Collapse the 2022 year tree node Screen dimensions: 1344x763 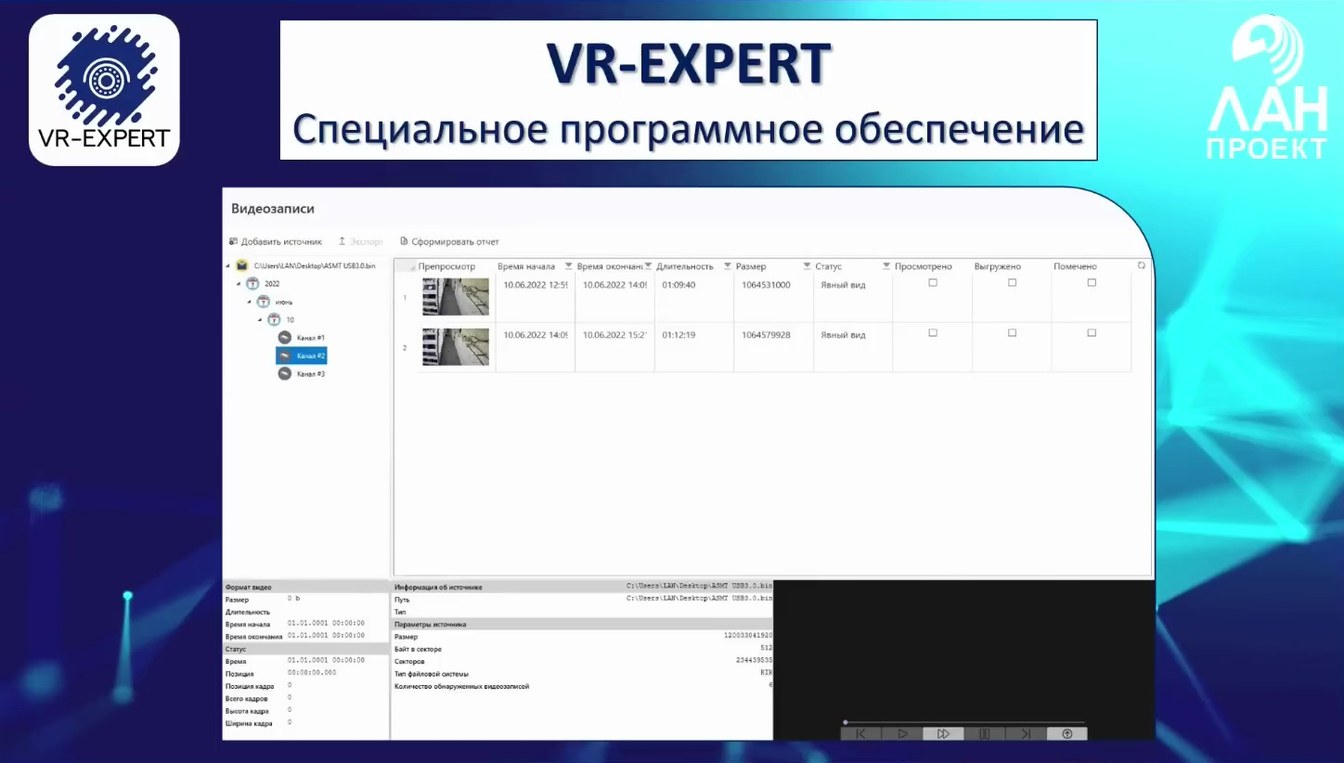(x=239, y=284)
